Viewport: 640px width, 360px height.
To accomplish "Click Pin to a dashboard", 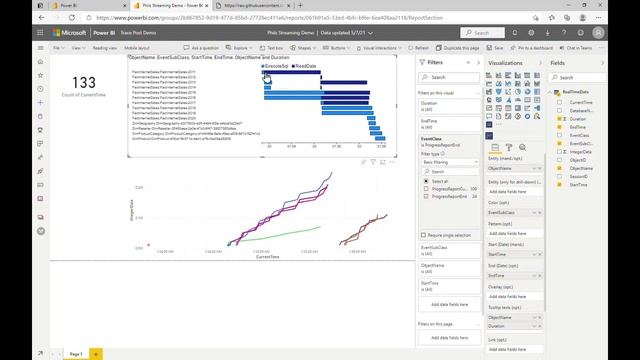I will pos(531,48).
